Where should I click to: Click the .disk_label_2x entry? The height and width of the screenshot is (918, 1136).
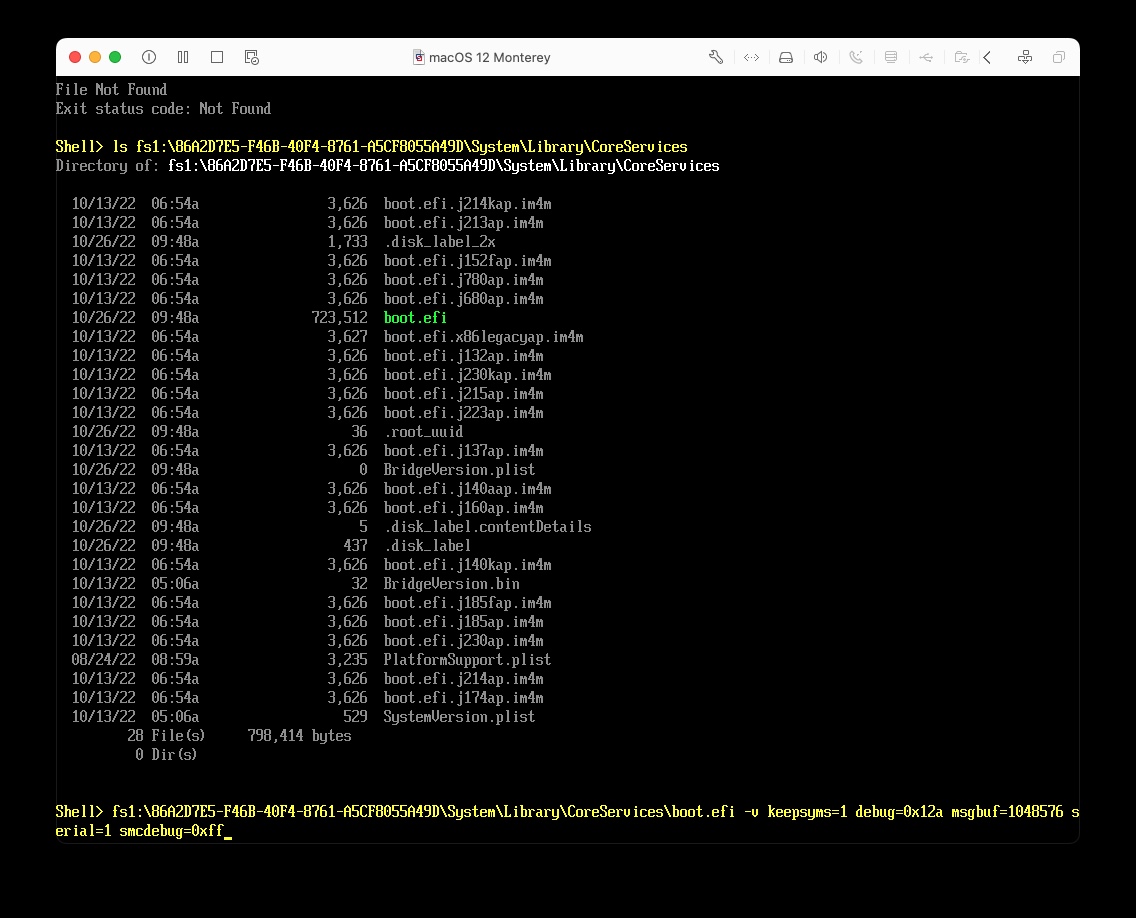click(440, 241)
